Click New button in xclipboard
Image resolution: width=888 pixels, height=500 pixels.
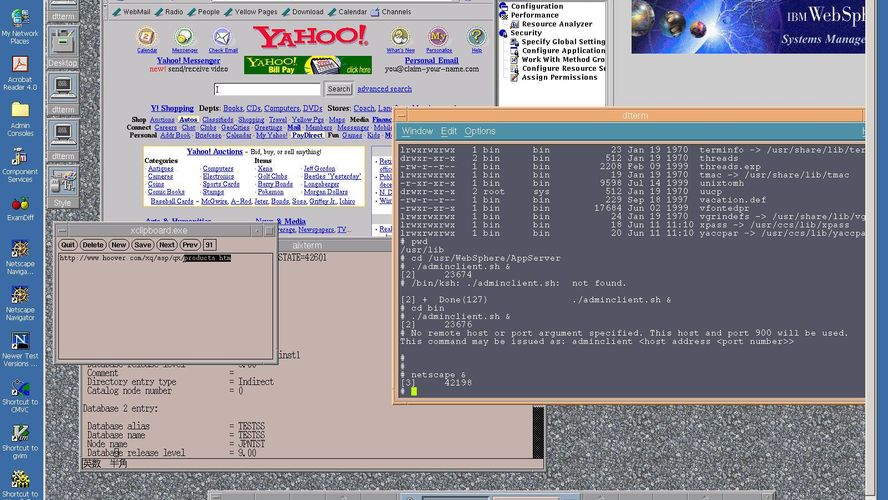pyautogui.click(x=118, y=245)
